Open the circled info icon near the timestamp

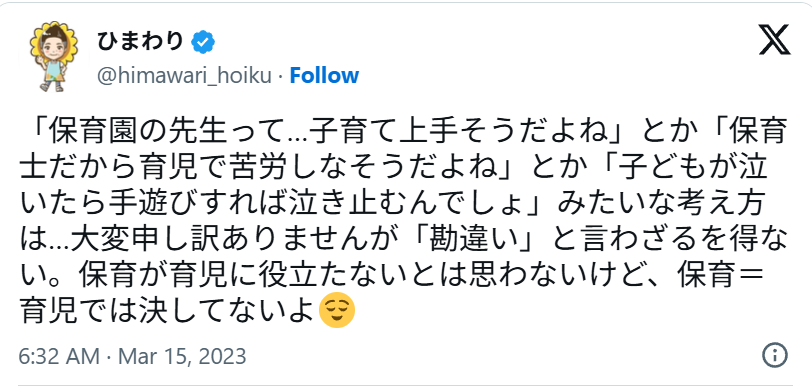[775, 355]
